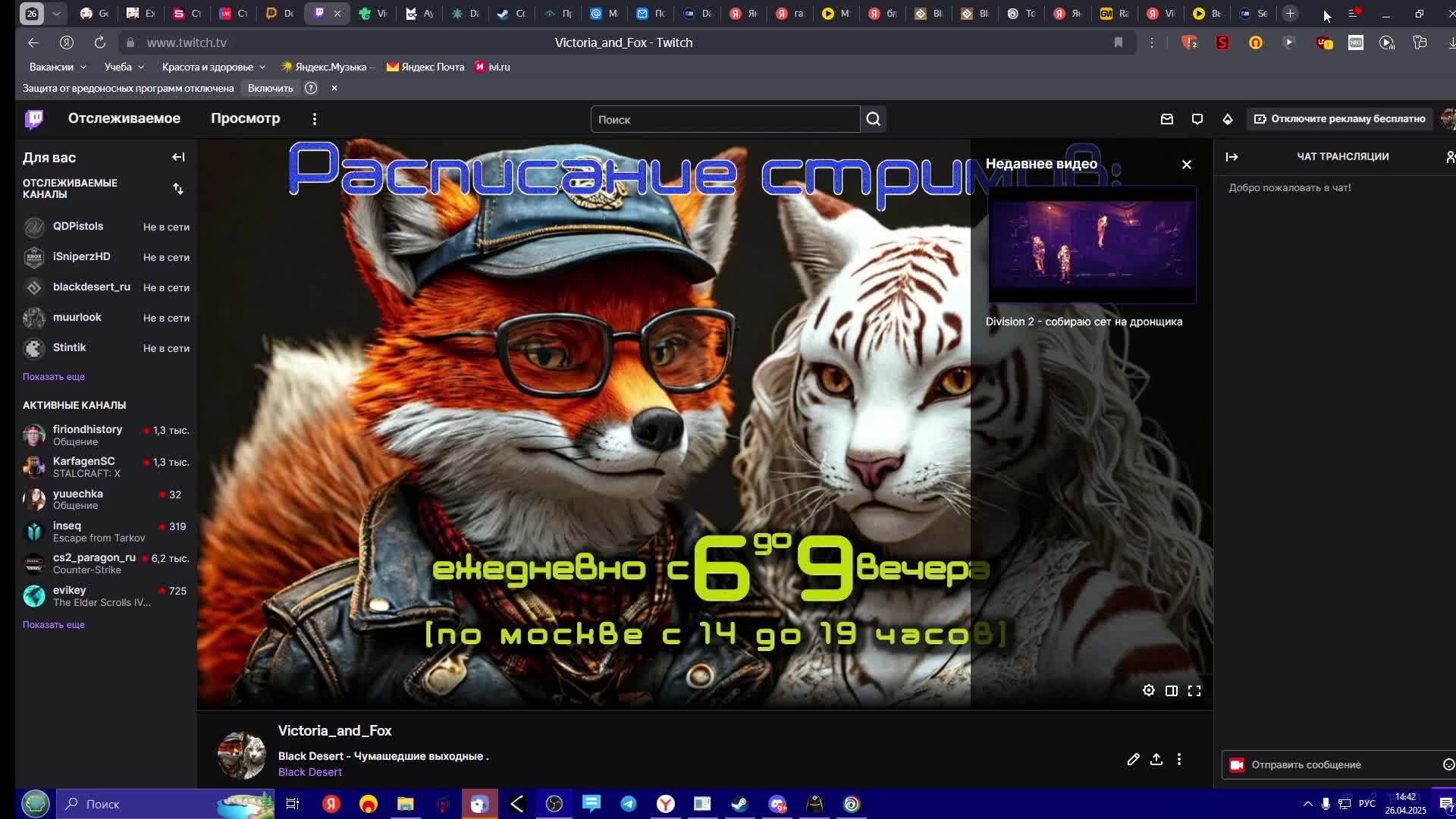Collapse the left 'Для вас' sidebar
Image resolution: width=1456 pixels, height=819 pixels.
coord(178,157)
